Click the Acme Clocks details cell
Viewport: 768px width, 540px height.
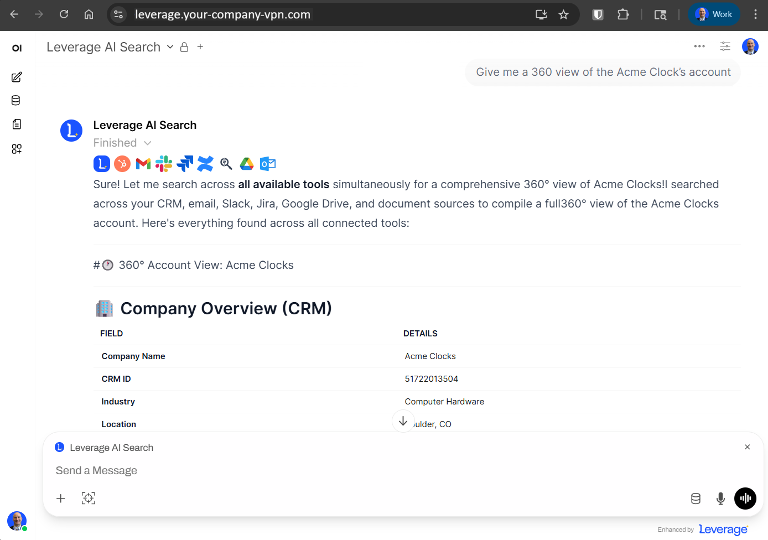coord(430,356)
